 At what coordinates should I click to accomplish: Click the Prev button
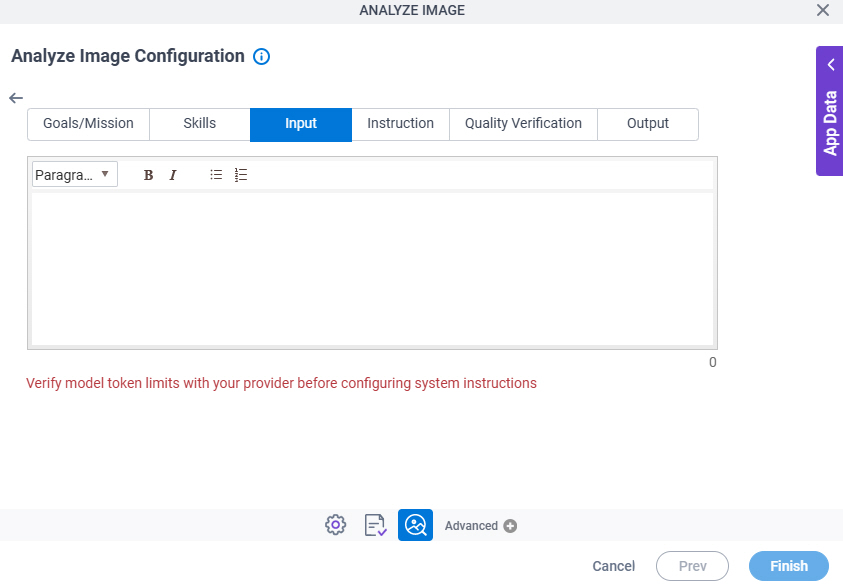click(692, 566)
